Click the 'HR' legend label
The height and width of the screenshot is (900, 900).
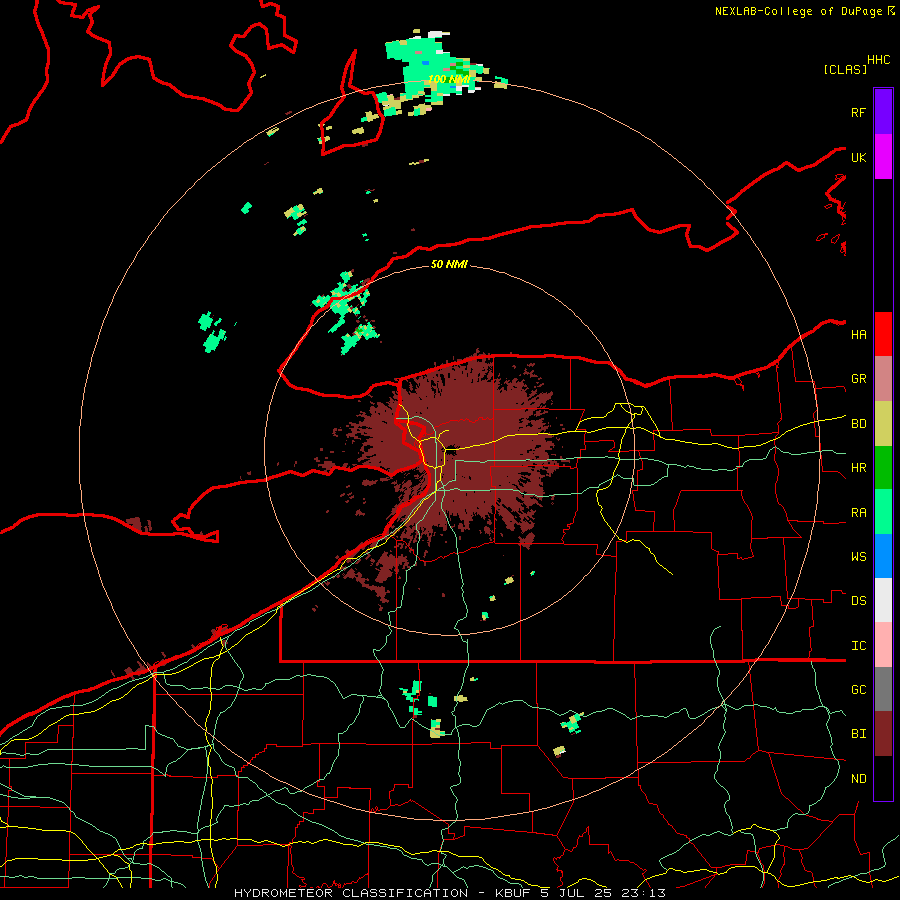(x=858, y=468)
